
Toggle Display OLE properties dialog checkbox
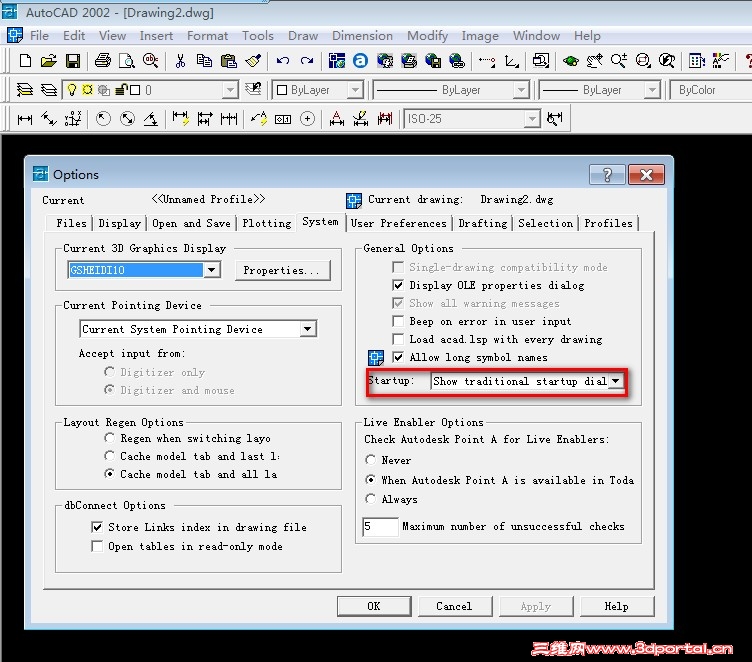398,285
